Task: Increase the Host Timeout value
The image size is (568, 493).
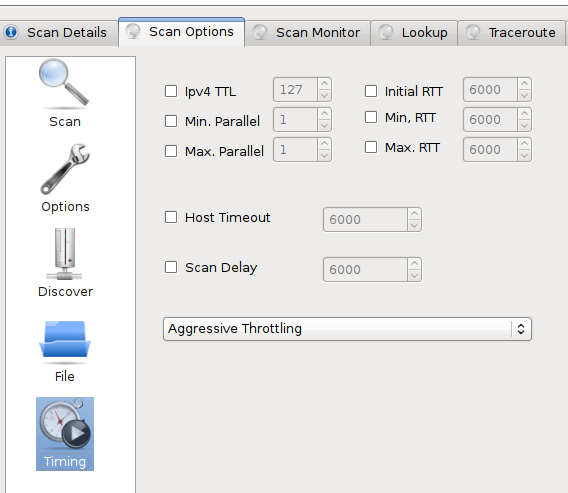Action: coord(414,214)
